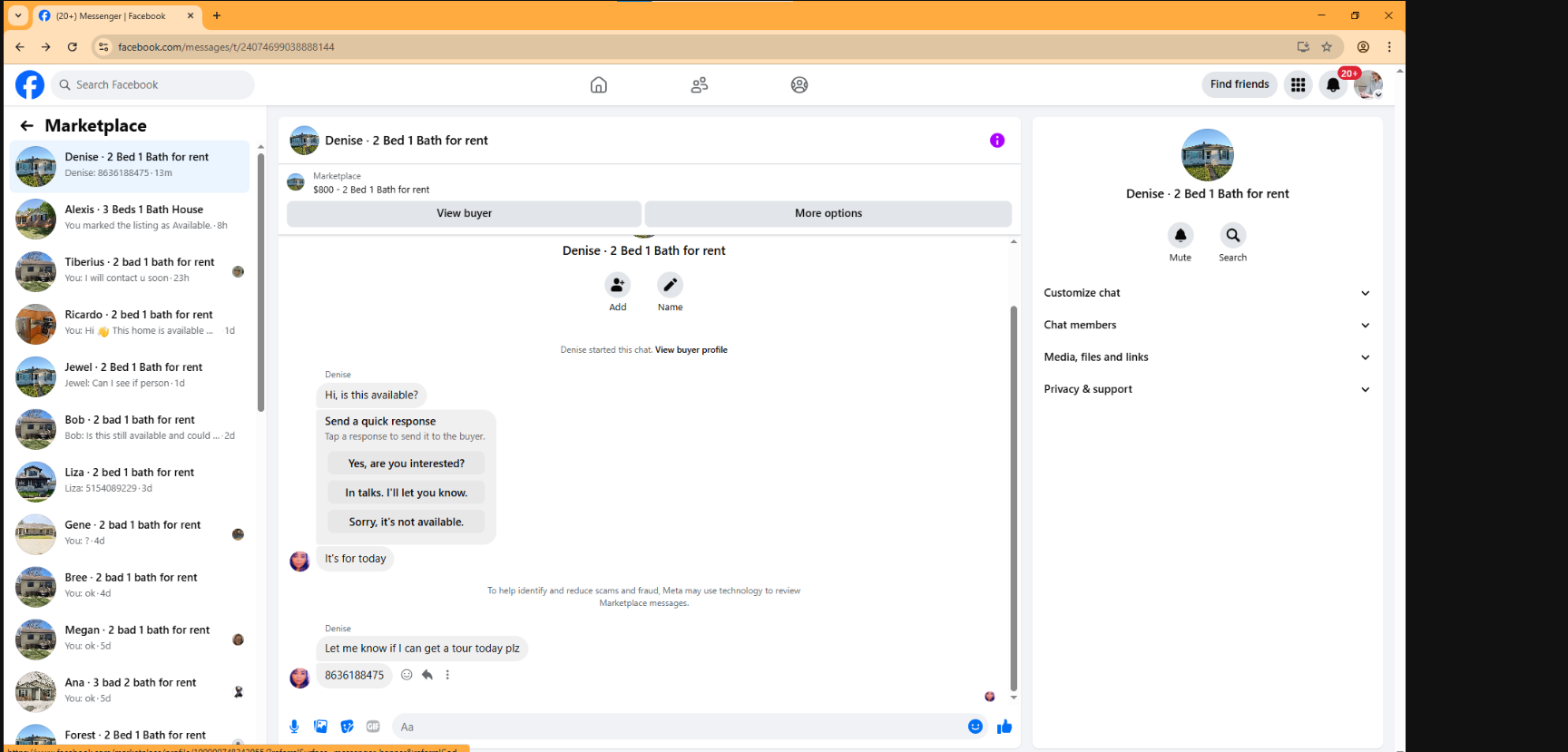Open the Chrome tab search dropdown

click(18, 15)
